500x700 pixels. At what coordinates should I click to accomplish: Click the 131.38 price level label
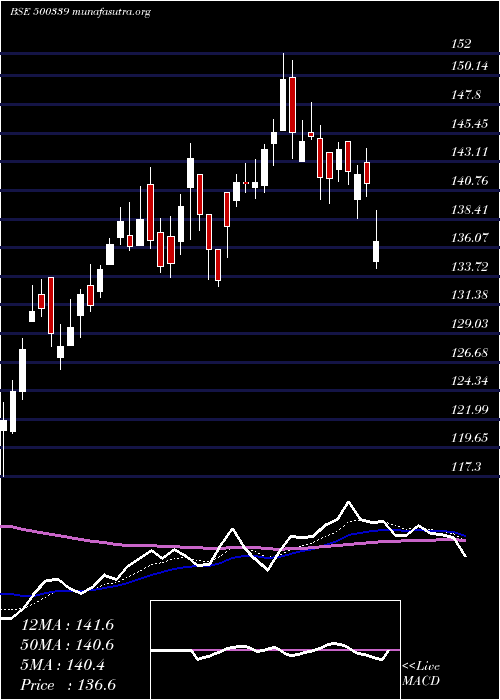469,295
